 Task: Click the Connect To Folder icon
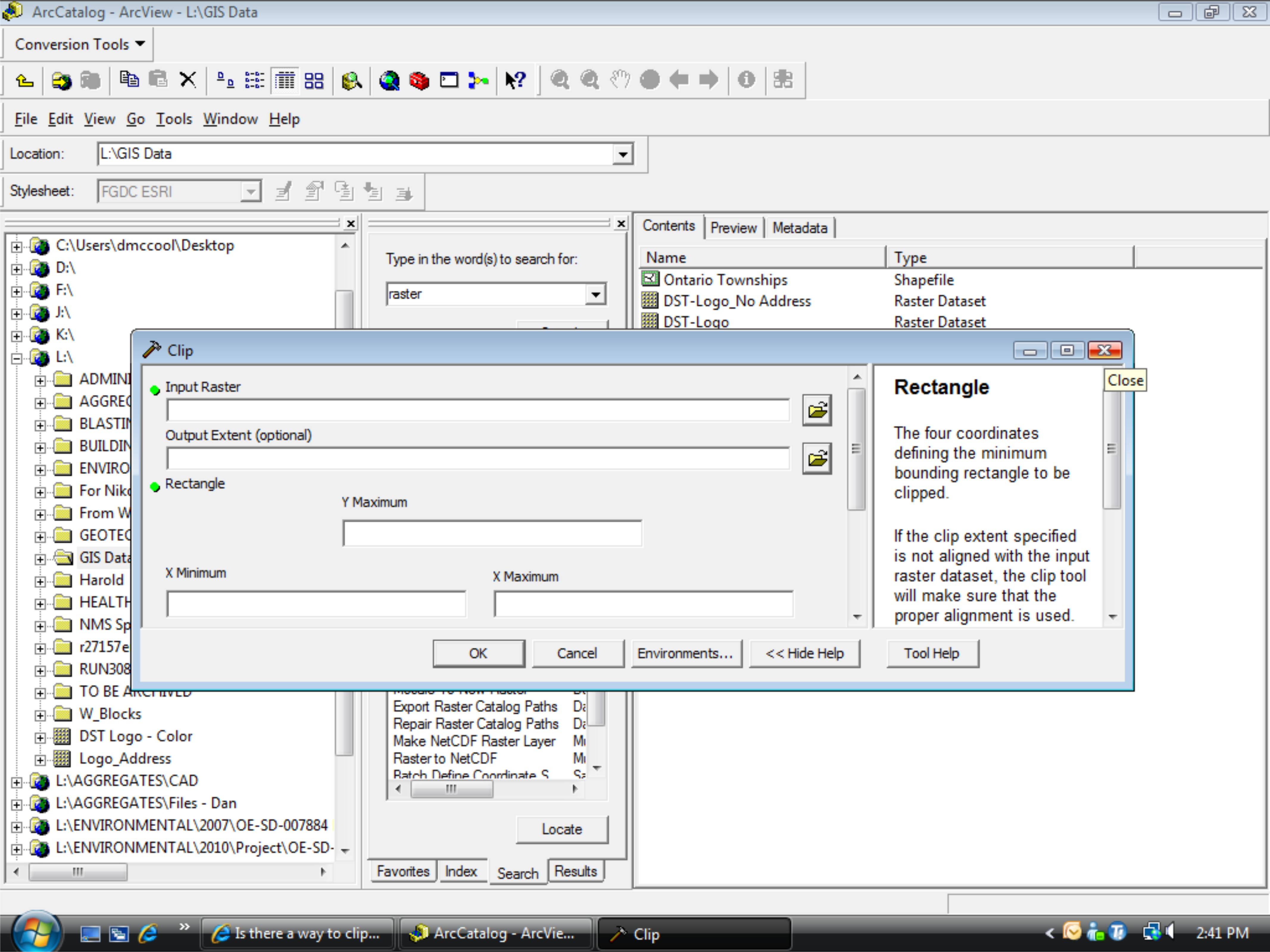[x=61, y=80]
